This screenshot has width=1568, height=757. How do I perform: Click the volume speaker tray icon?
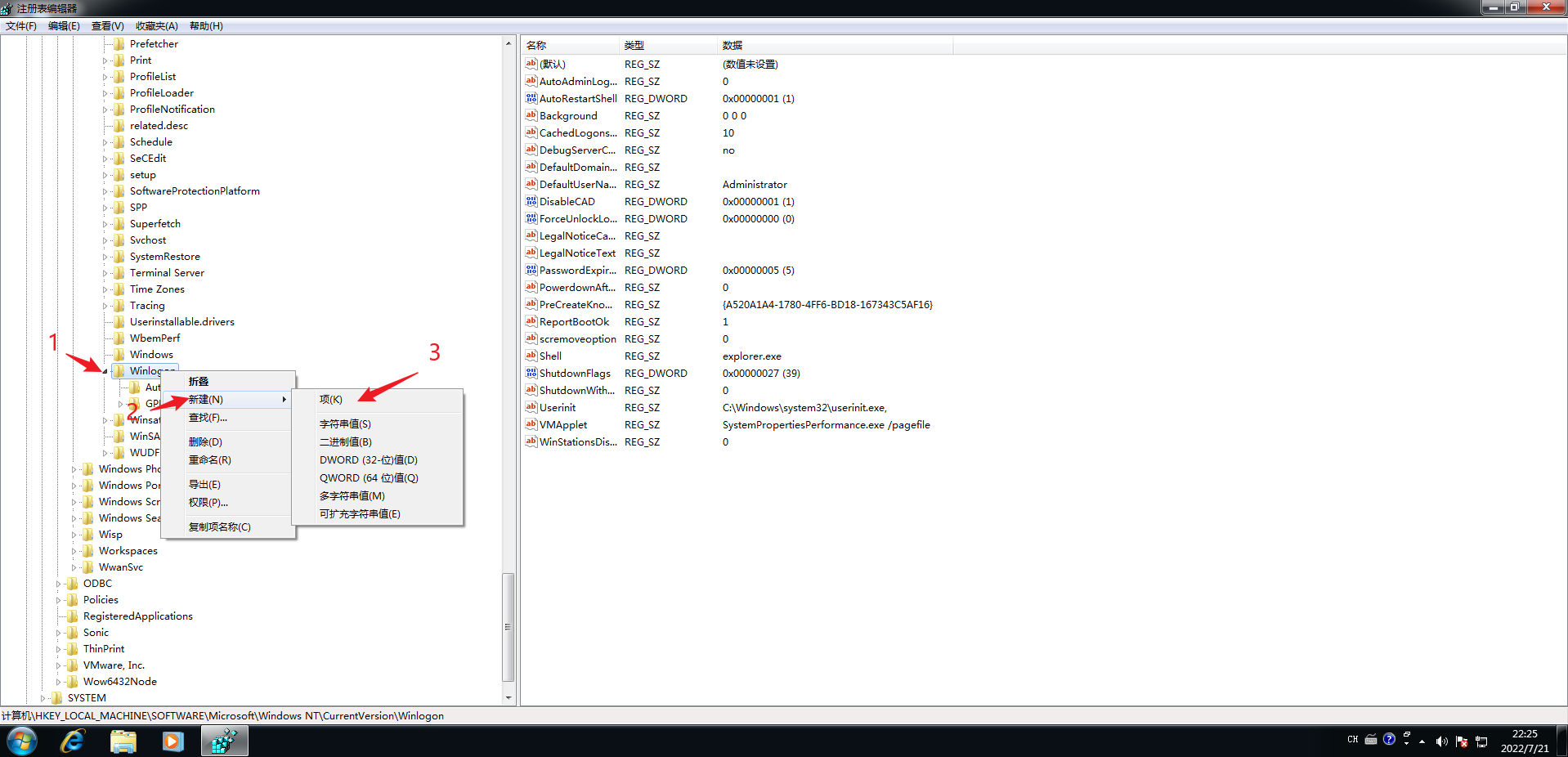coord(1442,741)
